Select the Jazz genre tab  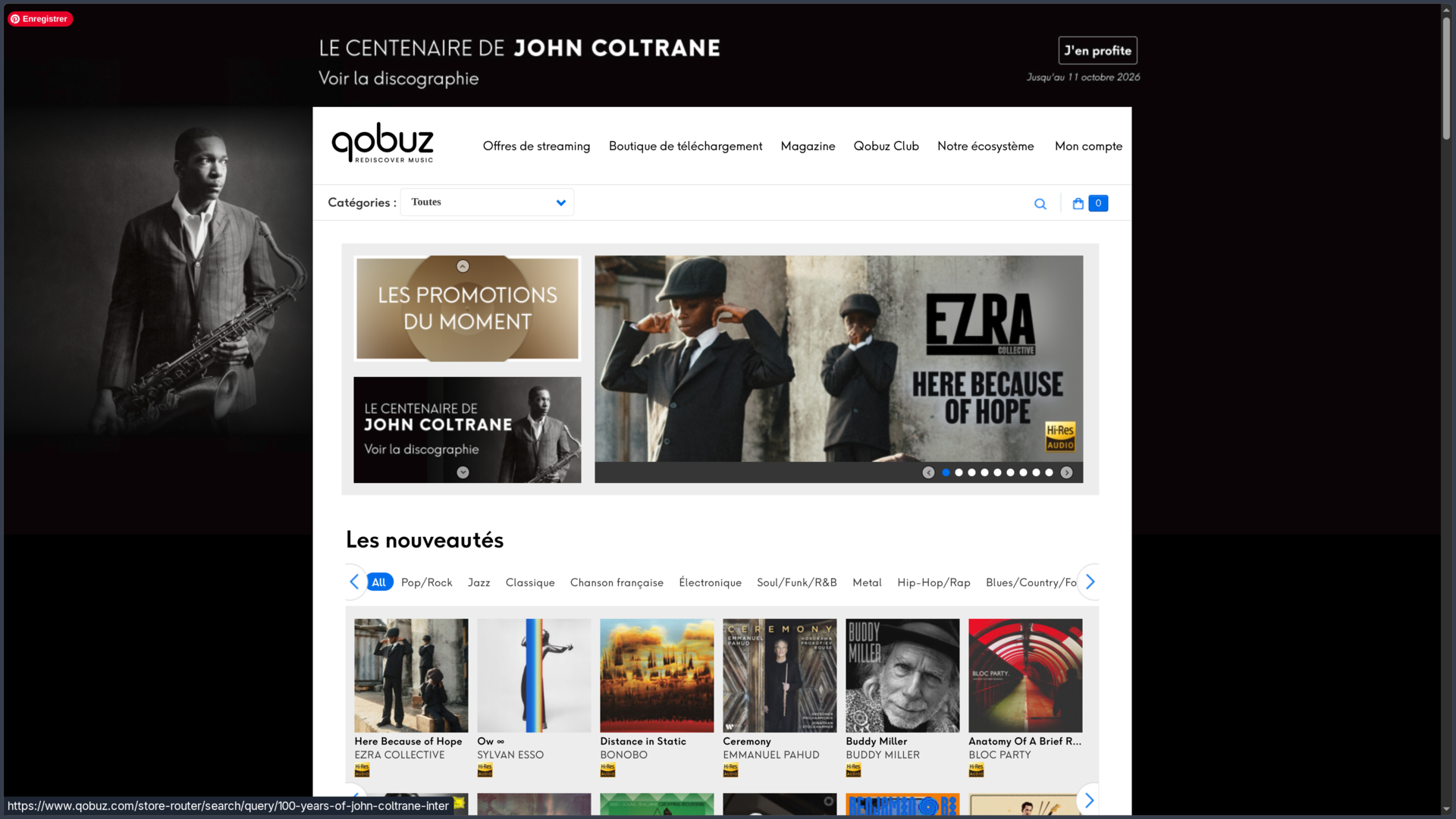point(479,582)
